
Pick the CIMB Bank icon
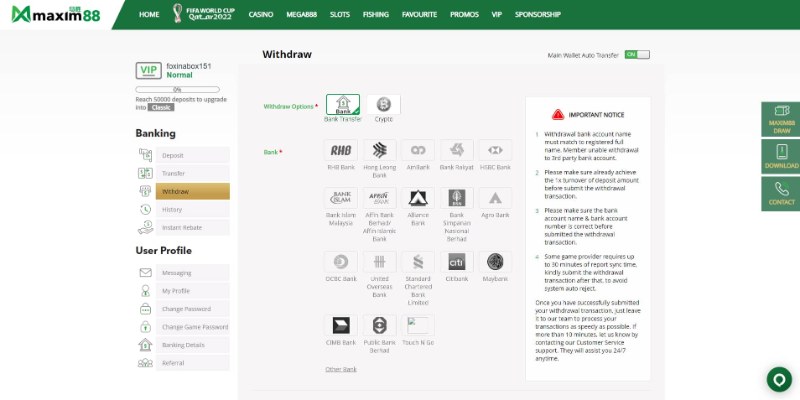[x=341, y=325]
